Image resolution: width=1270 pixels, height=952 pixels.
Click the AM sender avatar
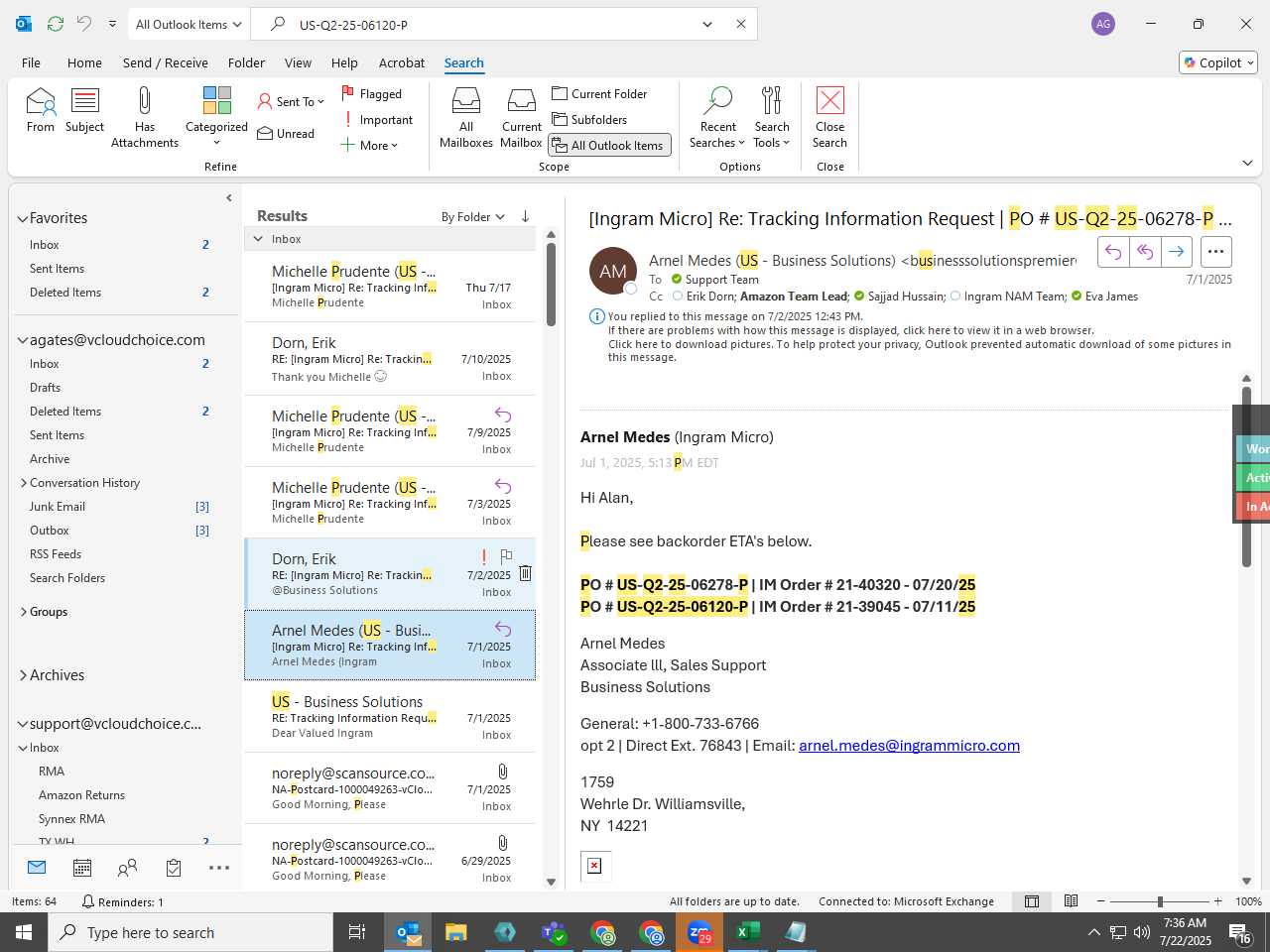click(613, 271)
